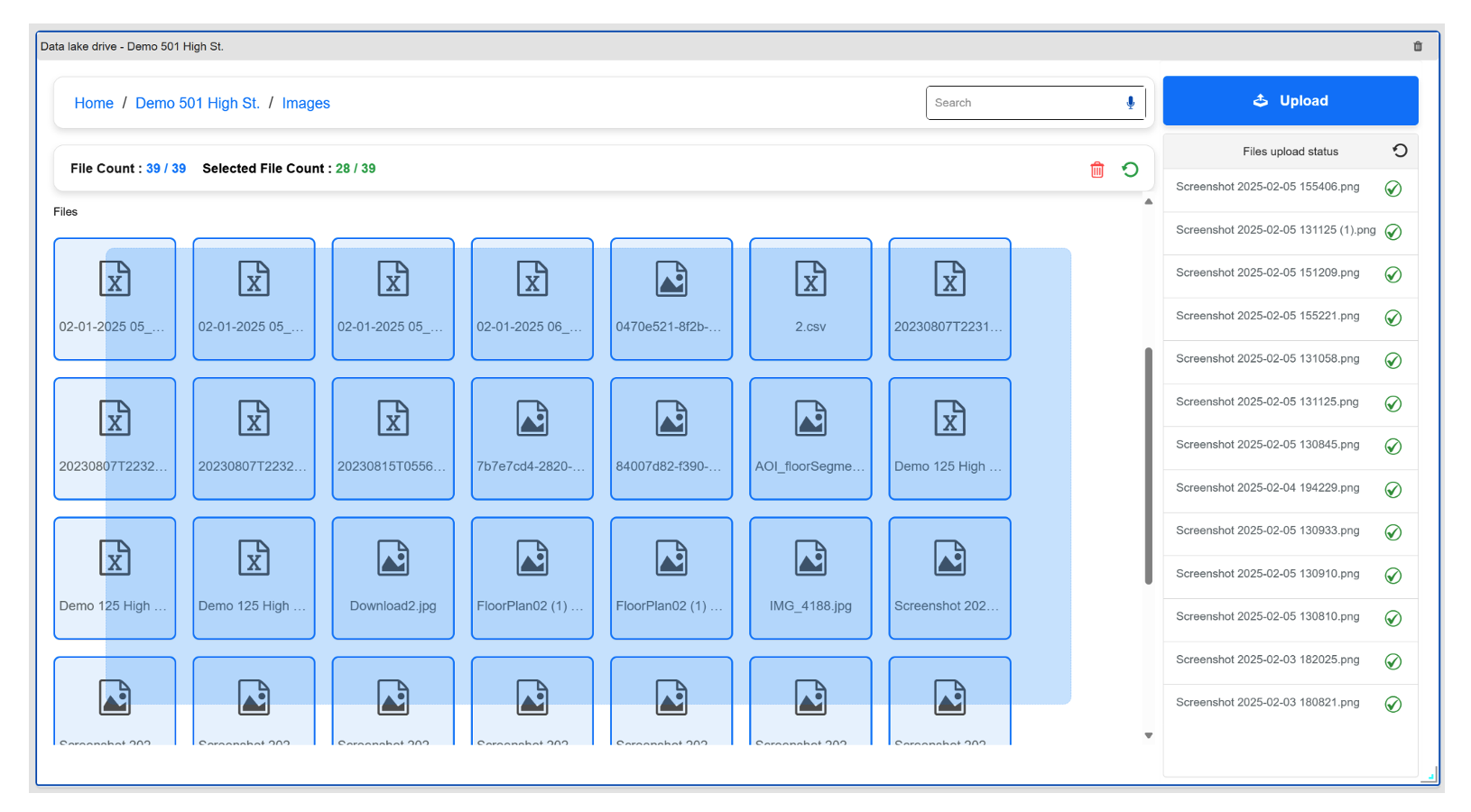Toggle selection of the AOI_floorSegme file

810,438
